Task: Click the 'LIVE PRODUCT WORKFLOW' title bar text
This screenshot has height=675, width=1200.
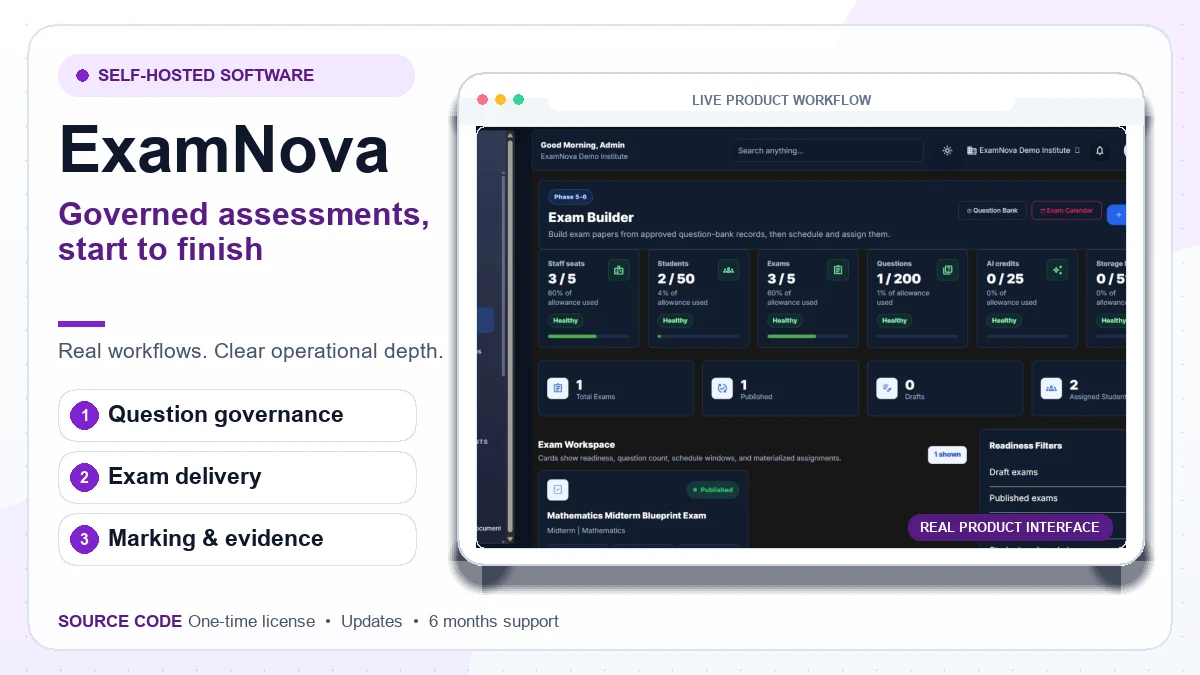Action: [x=781, y=100]
